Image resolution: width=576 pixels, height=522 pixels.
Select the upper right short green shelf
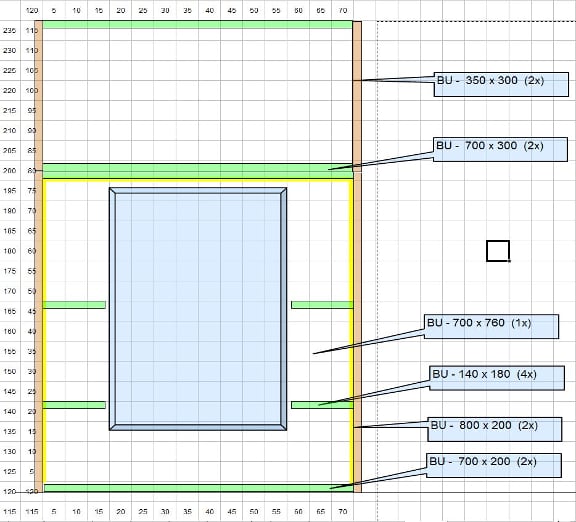pos(322,305)
